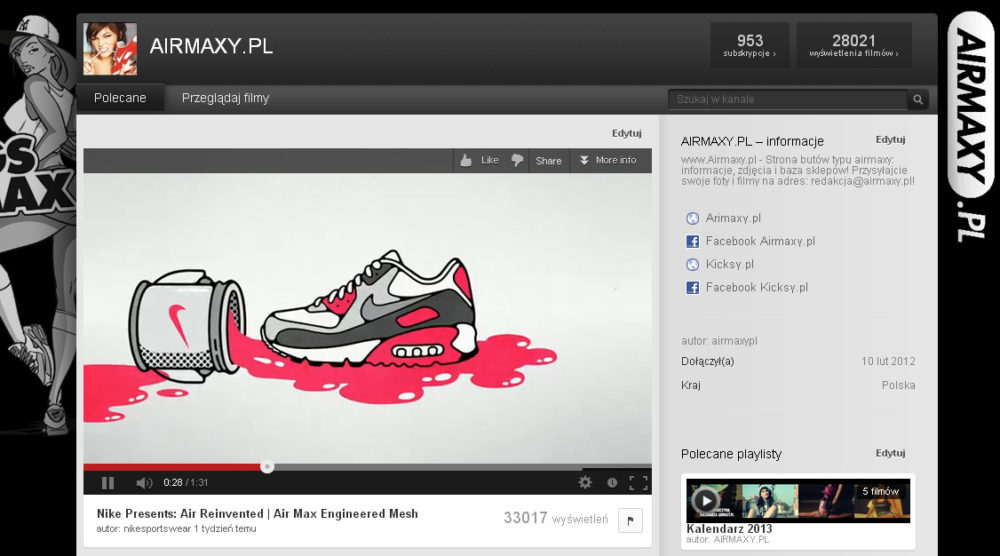Click the flag report icon
The height and width of the screenshot is (556, 1000).
click(630, 520)
